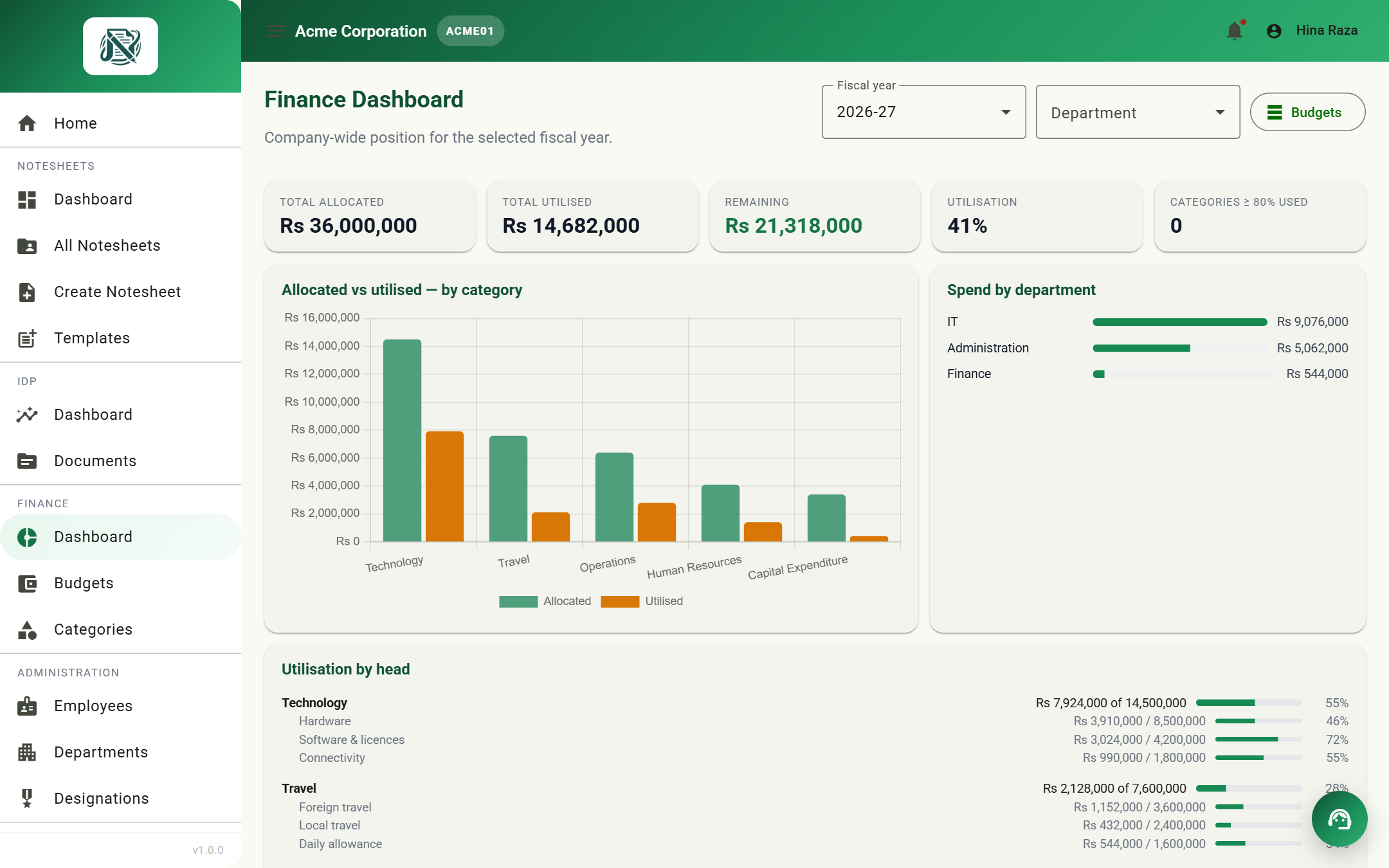
Task: Click the Employees badge icon
Action: click(x=27, y=706)
